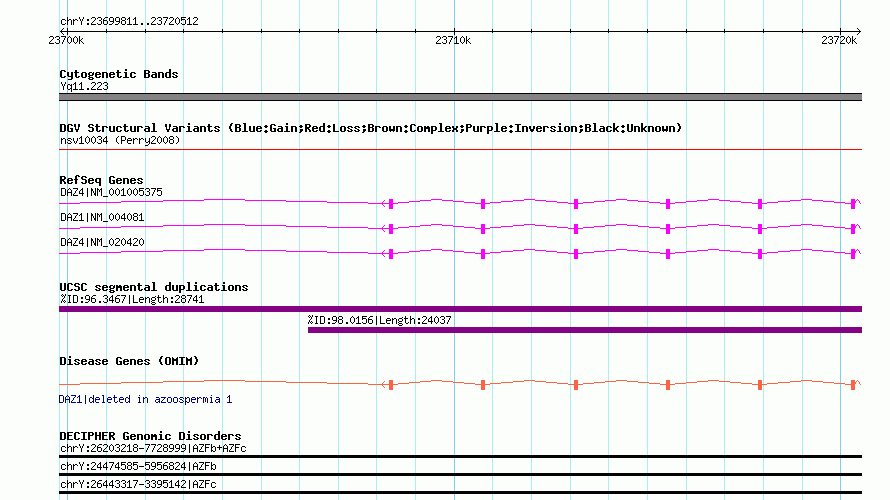Open the chrY:26443317-3395142|AZFc entry

tap(138, 485)
